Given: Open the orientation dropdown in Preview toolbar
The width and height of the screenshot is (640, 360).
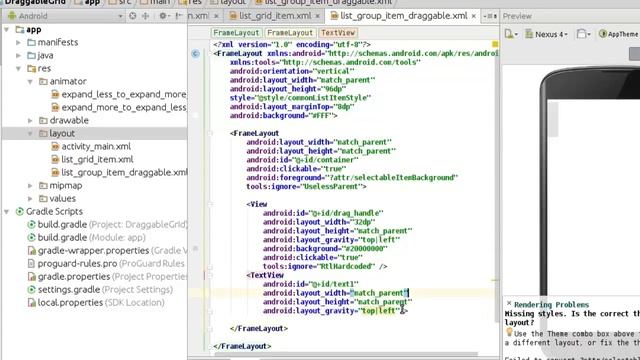Looking at the screenshot, I should pyautogui.click(x=583, y=34).
